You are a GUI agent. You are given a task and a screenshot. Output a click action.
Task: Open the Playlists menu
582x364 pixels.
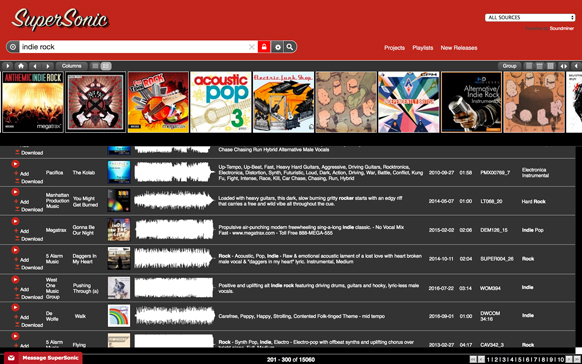423,48
